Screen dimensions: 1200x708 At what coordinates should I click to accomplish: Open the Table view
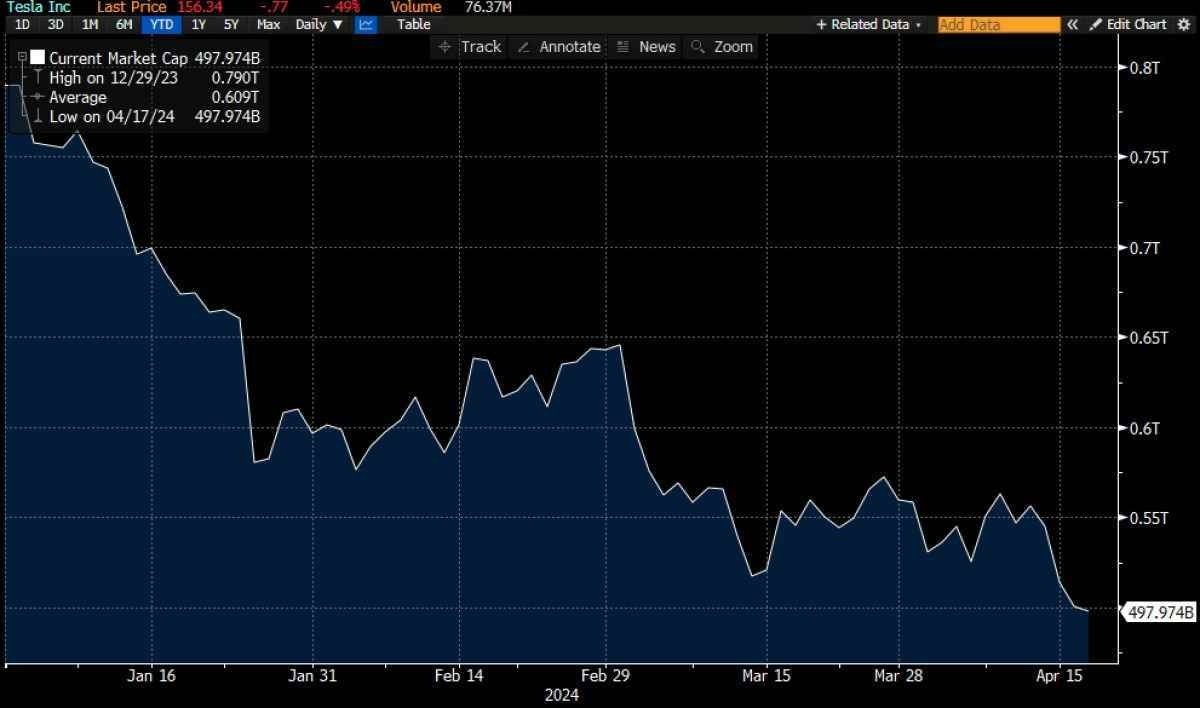[x=413, y=24]
